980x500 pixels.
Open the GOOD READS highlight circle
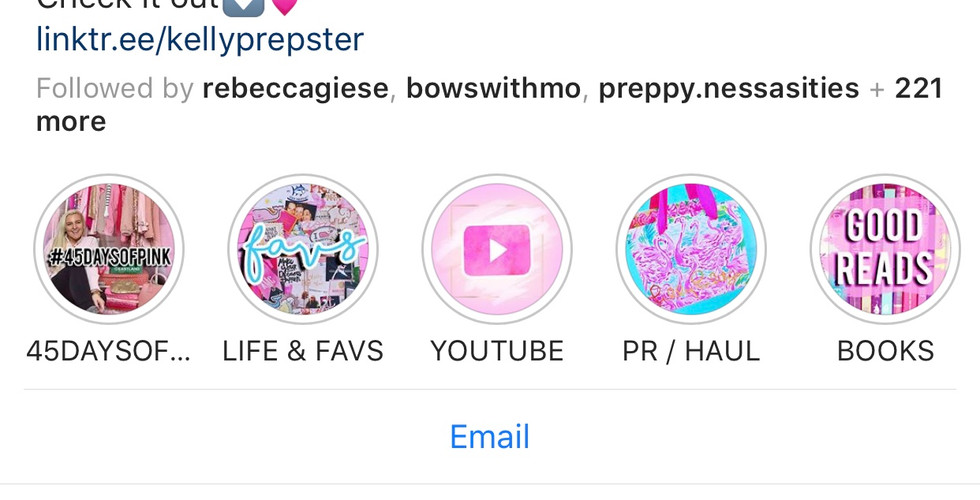click(885, 249)
